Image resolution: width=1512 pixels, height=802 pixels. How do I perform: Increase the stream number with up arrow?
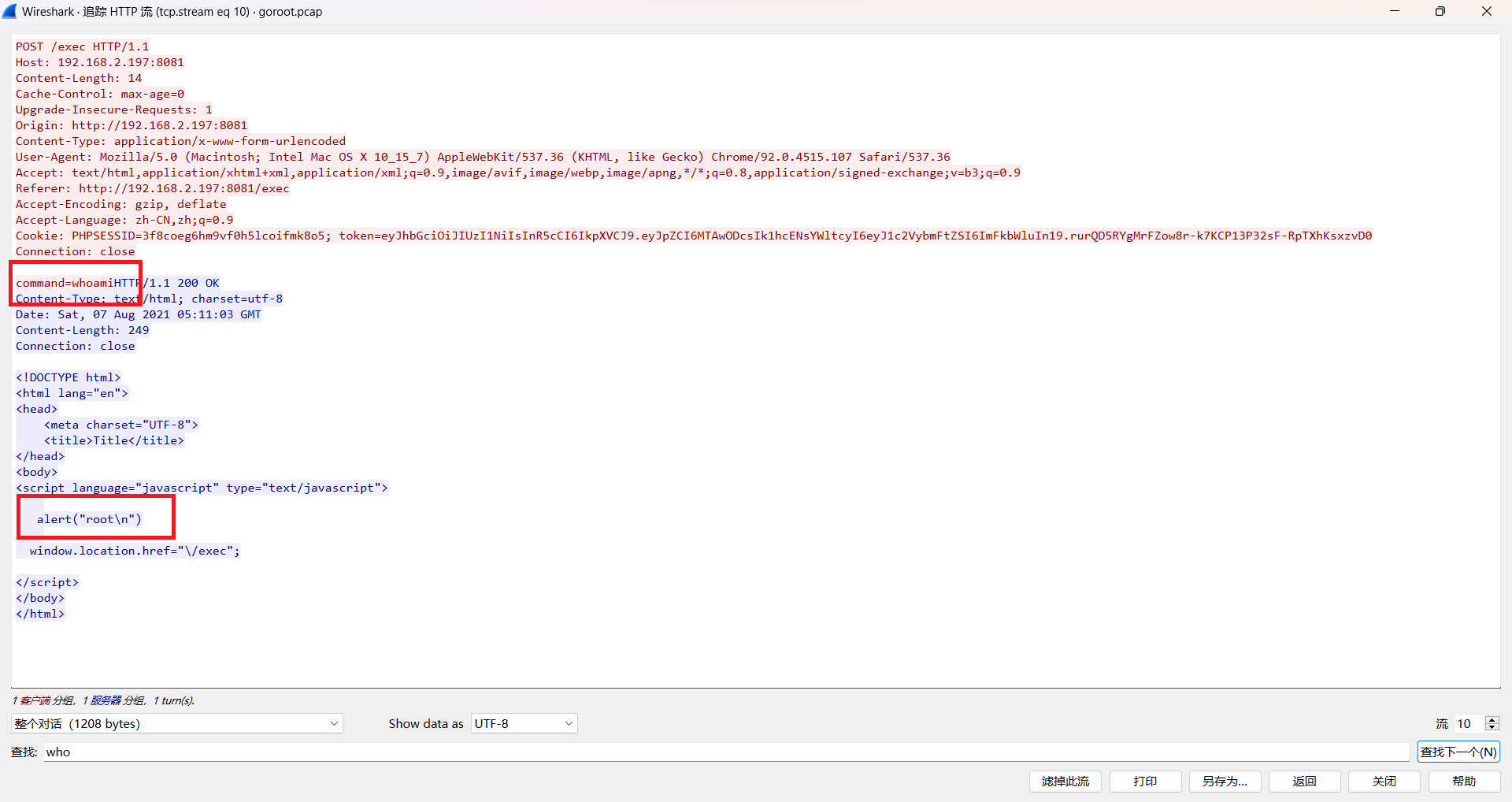(x=1492, y=719)
